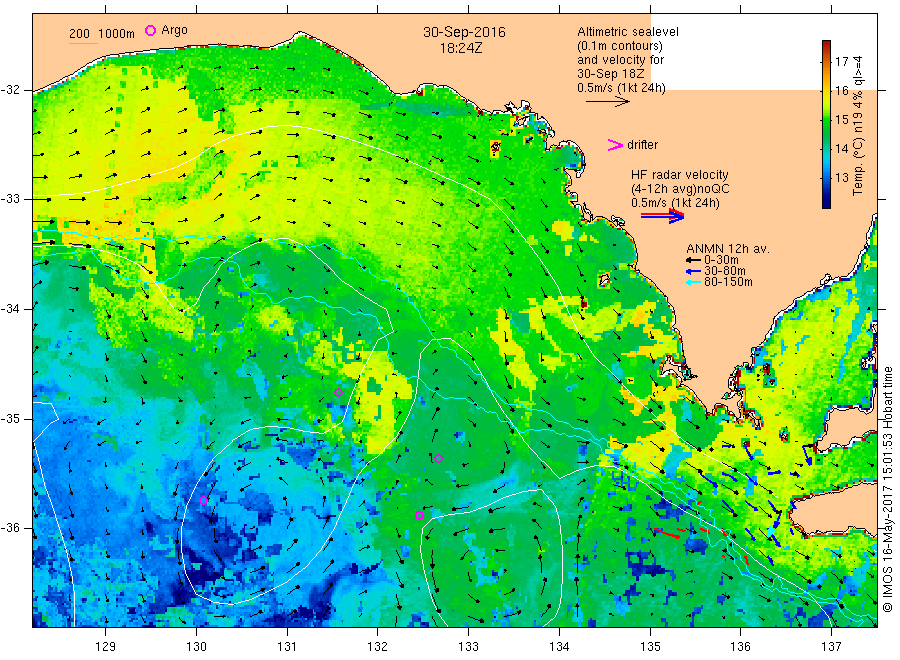
Task: Click the 'Temp. (°C) n19 4% ql>=4' label
Action: 858,126
